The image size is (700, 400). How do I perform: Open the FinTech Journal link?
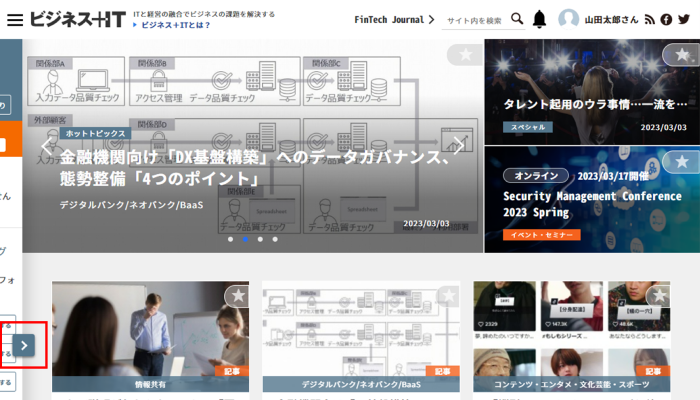coord(394,20)
